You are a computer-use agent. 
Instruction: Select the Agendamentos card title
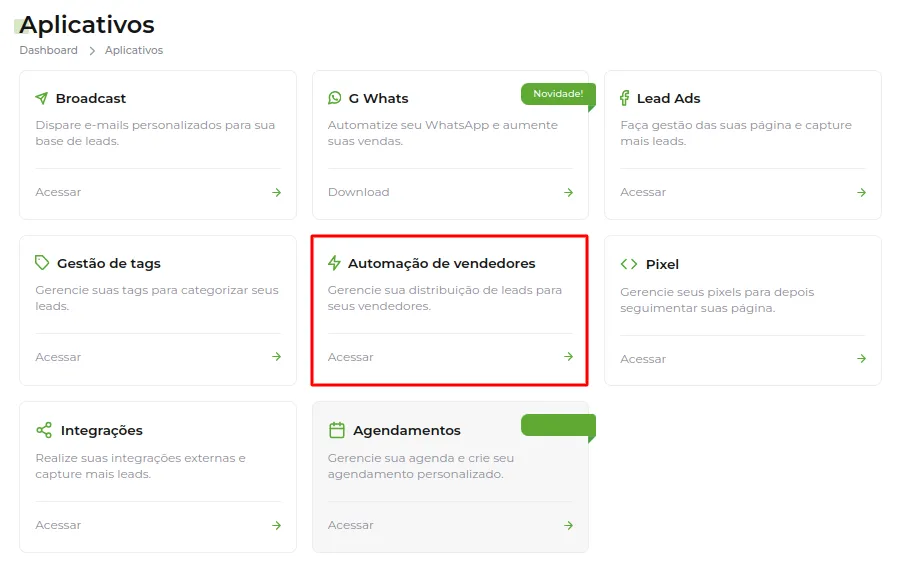[406, 431]
